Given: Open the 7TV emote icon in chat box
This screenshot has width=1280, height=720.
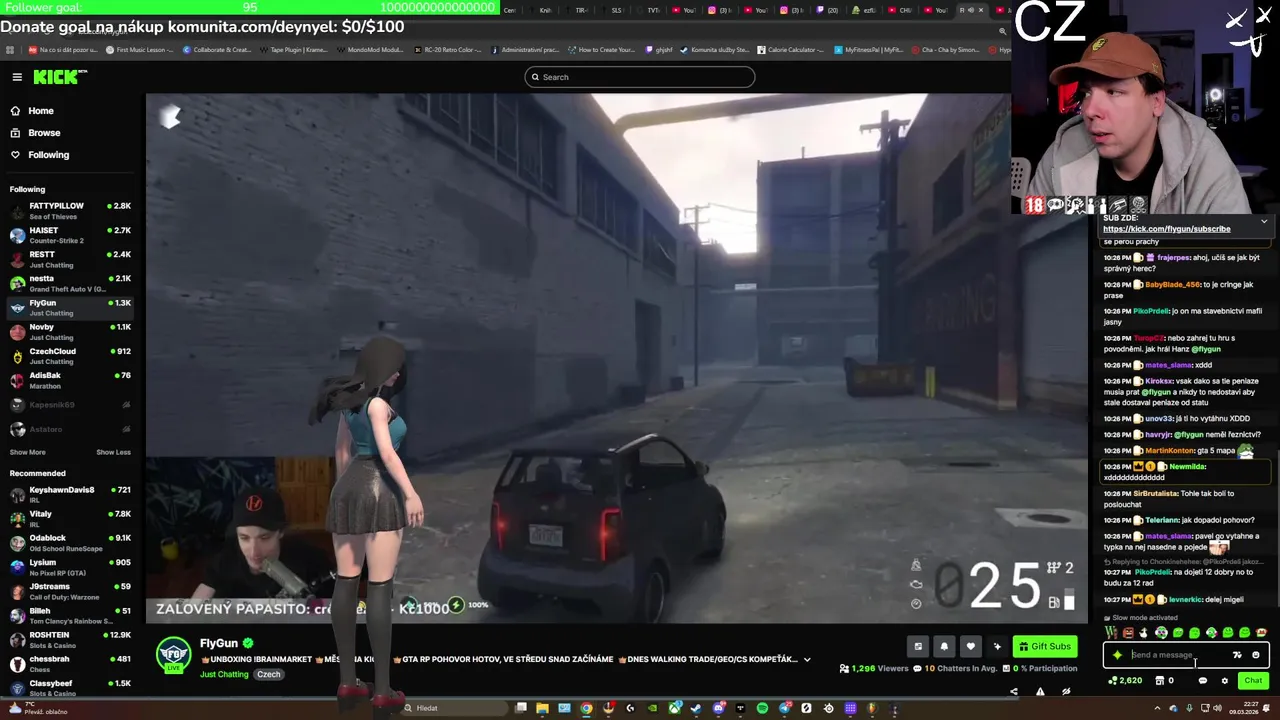Looking at the screenshot, I should [1237, 655].
